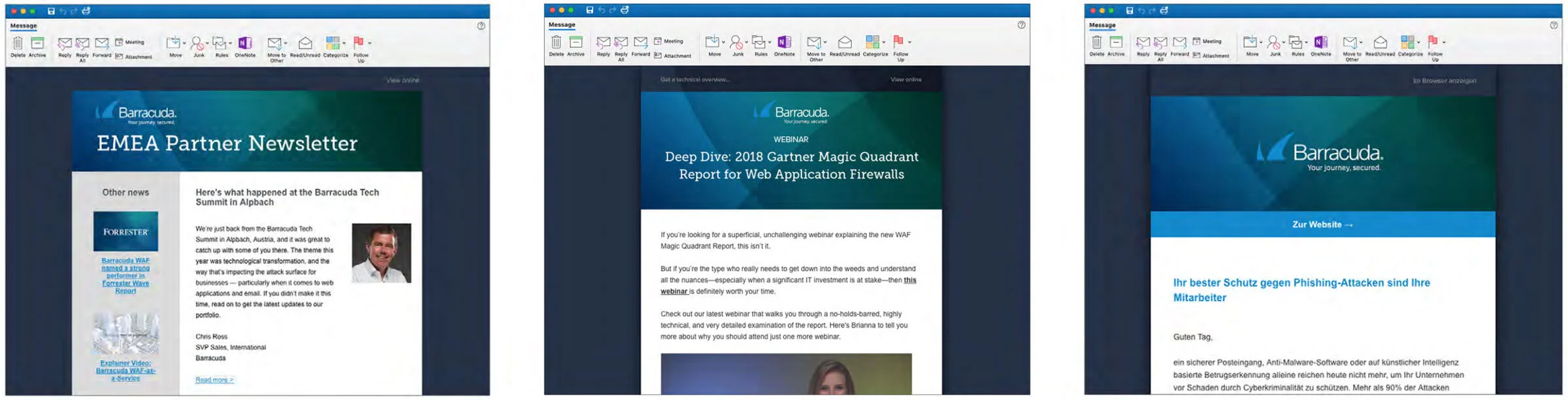
Task: Click Delete icon in left Outlook window
Action: [18, 43]
